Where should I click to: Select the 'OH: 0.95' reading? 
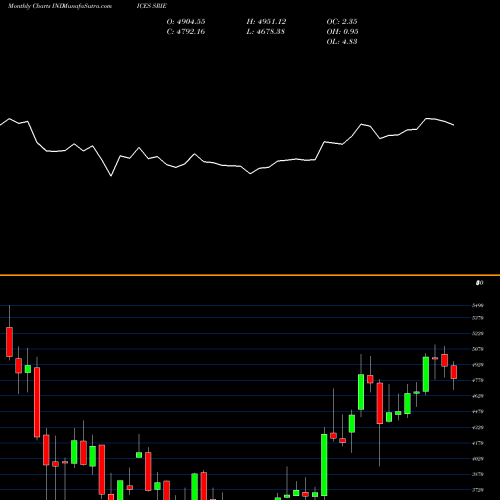(x=342, y=32)
